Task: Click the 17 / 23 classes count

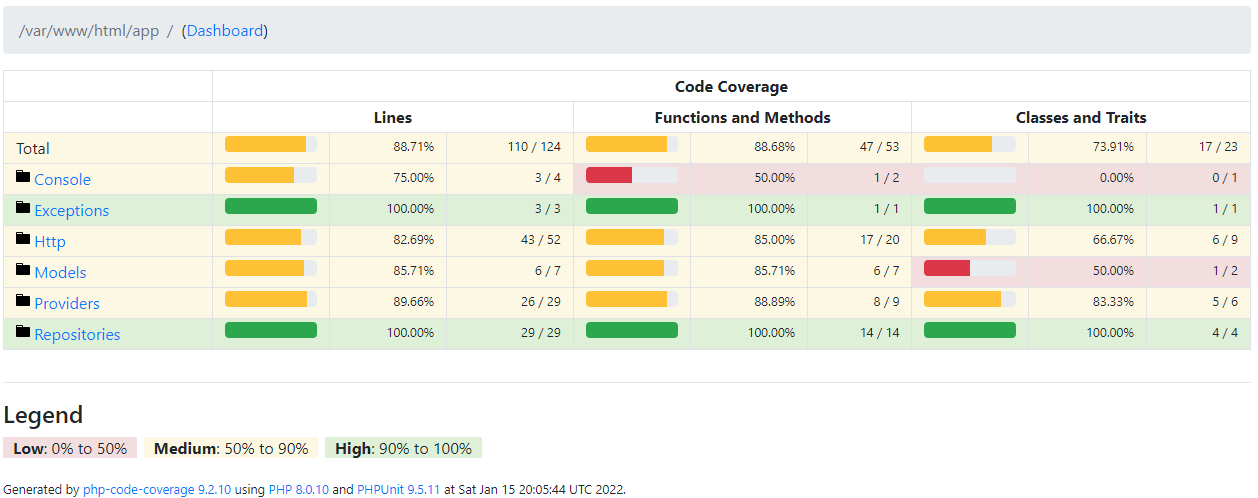Action: point(1218,147)
